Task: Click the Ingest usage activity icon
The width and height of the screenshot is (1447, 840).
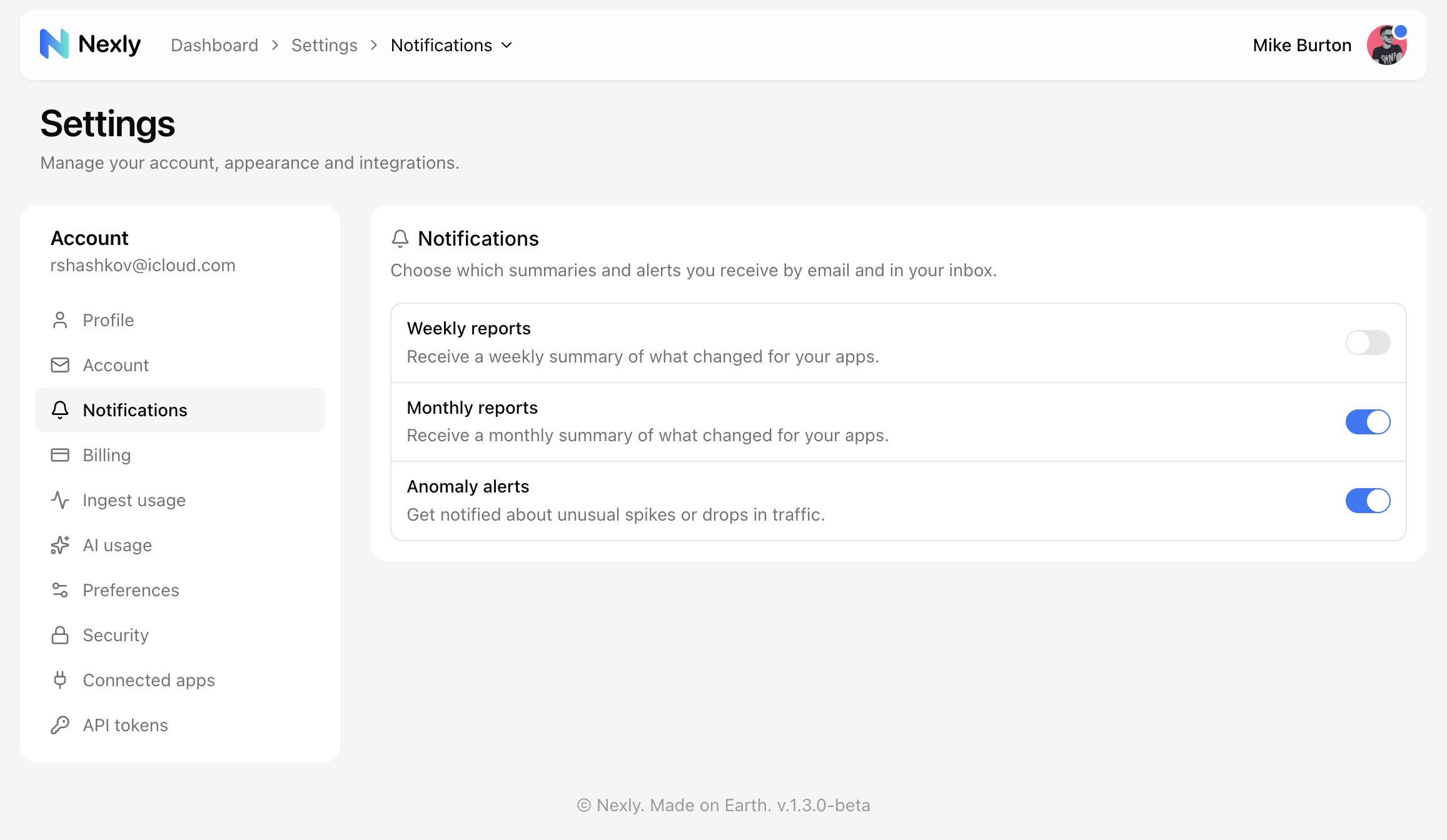Action: click(60, 500)
